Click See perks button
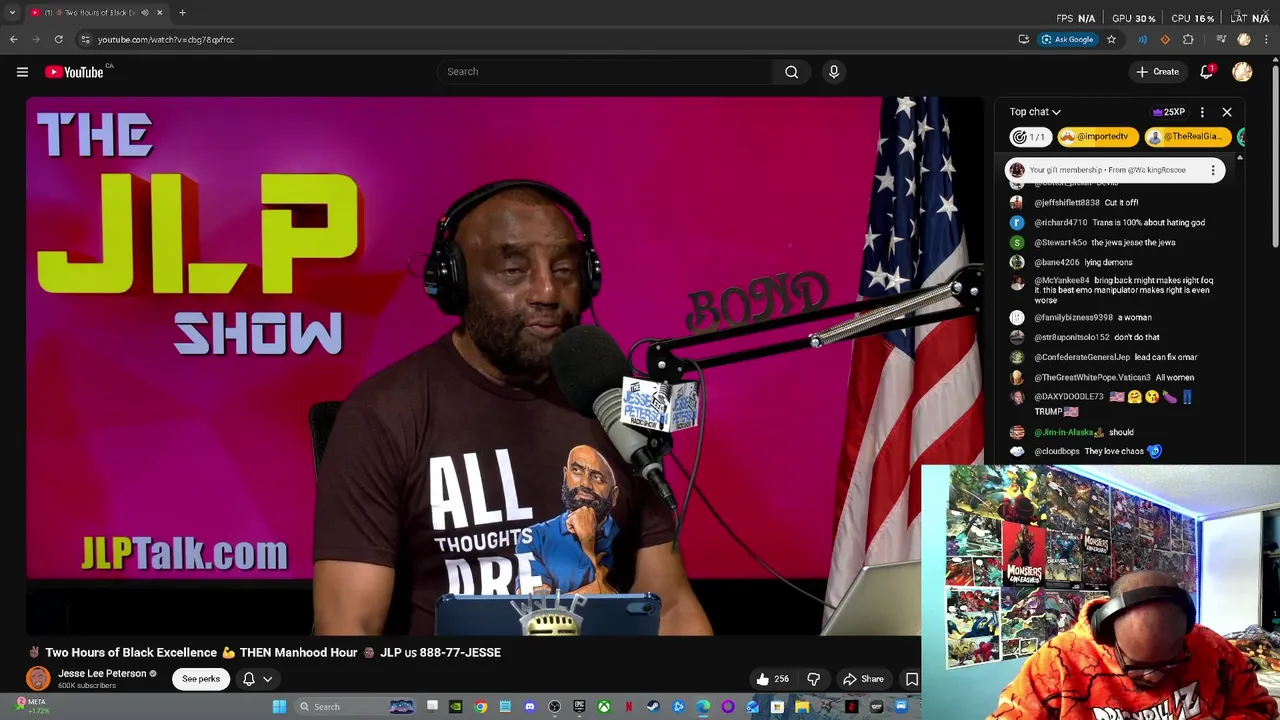The height and width of the screenshot is (720, 1280). tap(201, 679)
